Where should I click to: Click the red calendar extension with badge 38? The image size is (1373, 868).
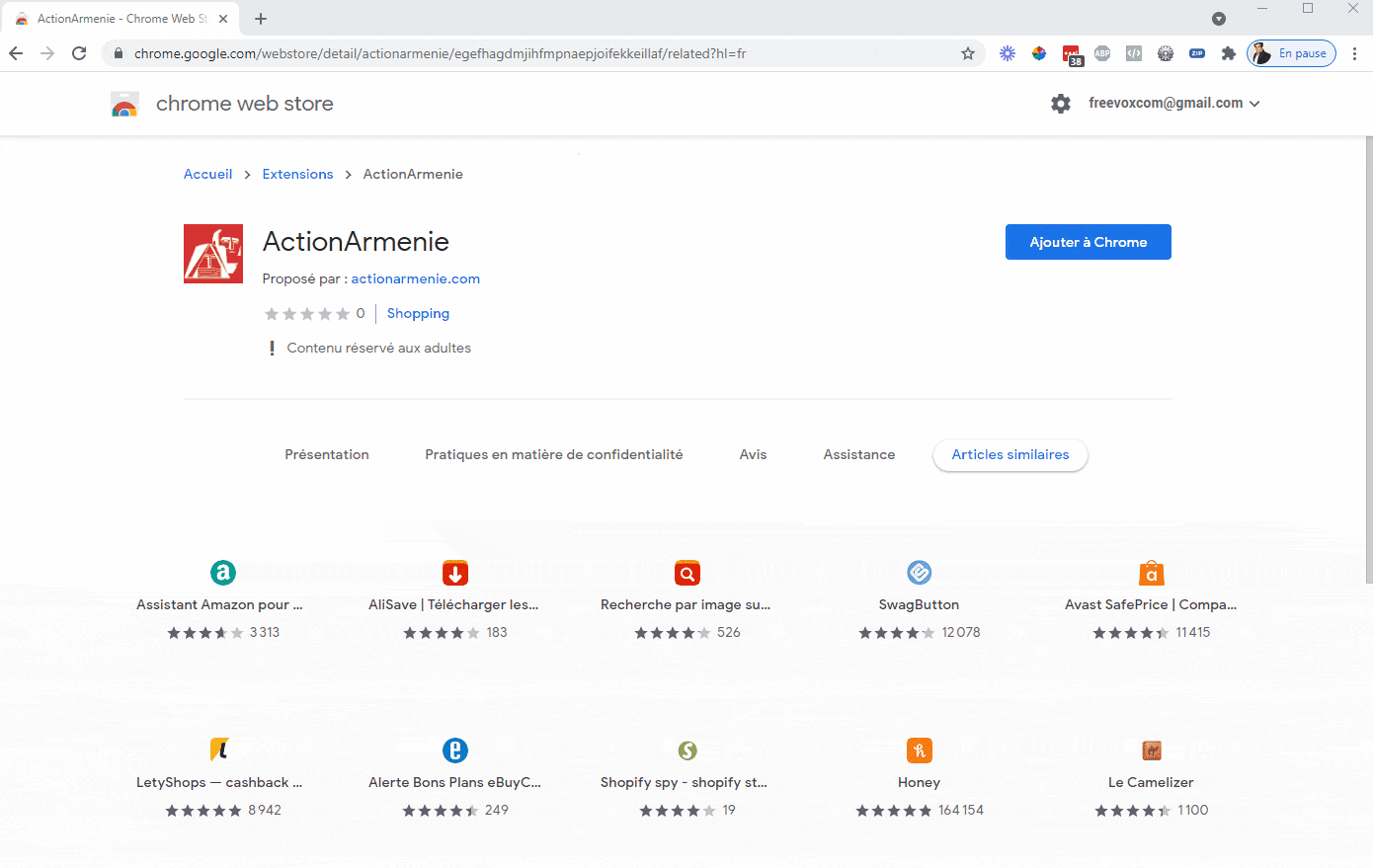[x=1072, y=55]
